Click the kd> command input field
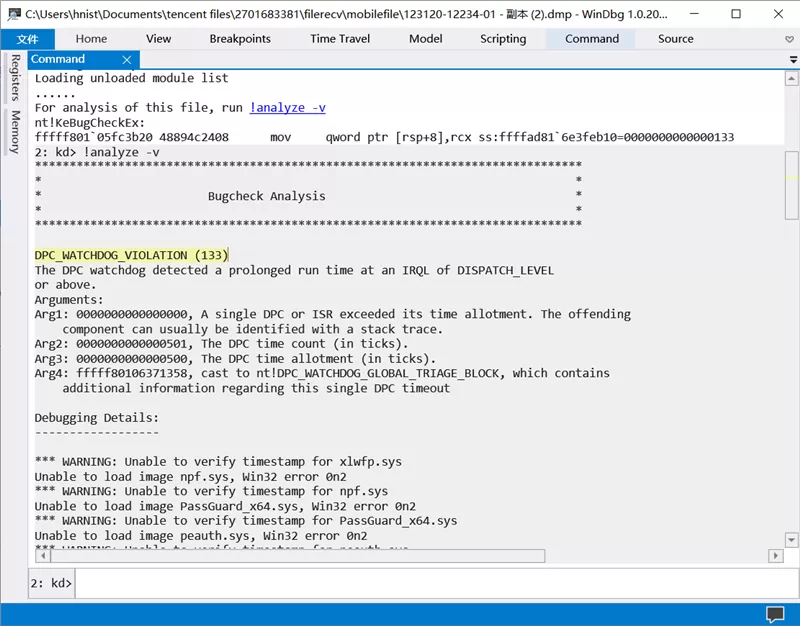The height and width of the screenshot is (626, 800). click(435, 583)
